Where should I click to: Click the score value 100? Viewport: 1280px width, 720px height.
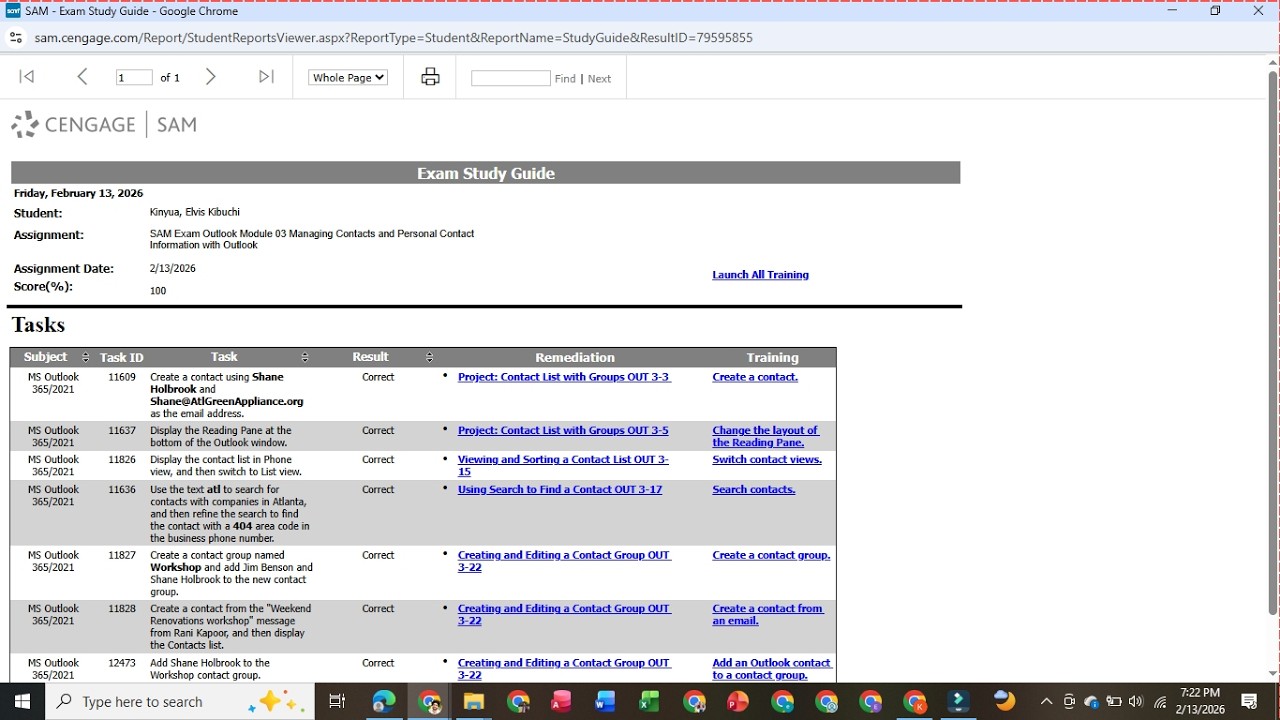(x=158, y=291)
